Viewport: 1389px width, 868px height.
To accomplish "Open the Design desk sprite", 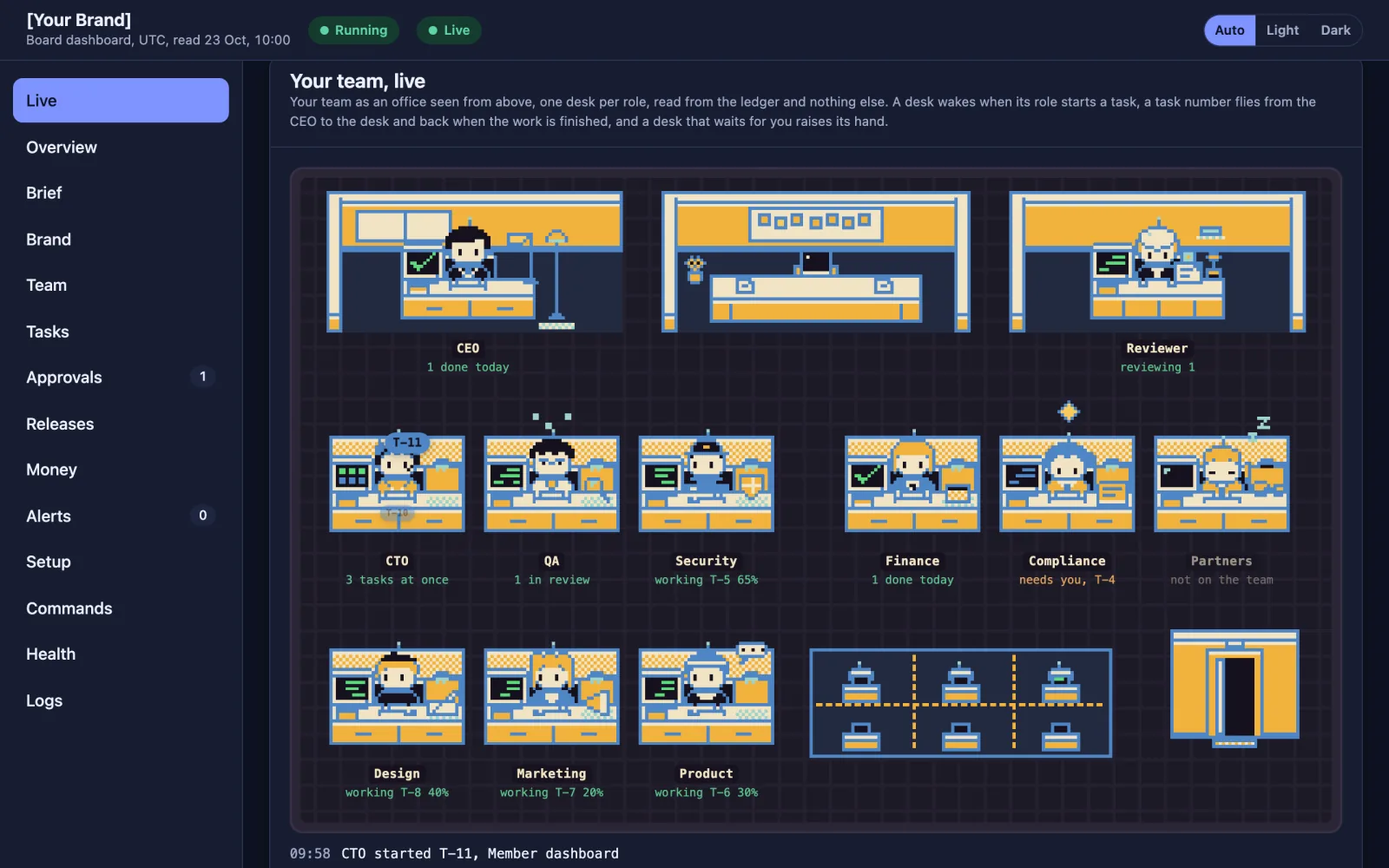I will pos(397,696).
